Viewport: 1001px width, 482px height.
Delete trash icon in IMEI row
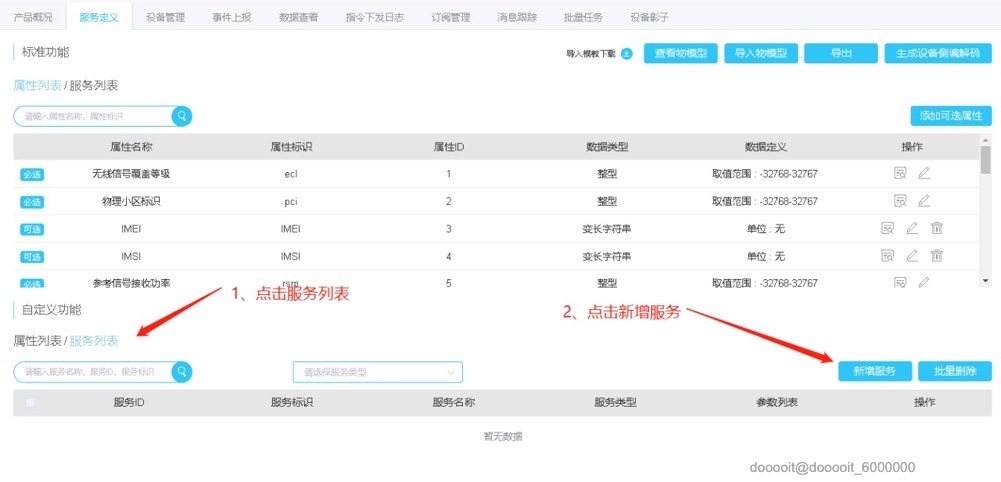937,228
